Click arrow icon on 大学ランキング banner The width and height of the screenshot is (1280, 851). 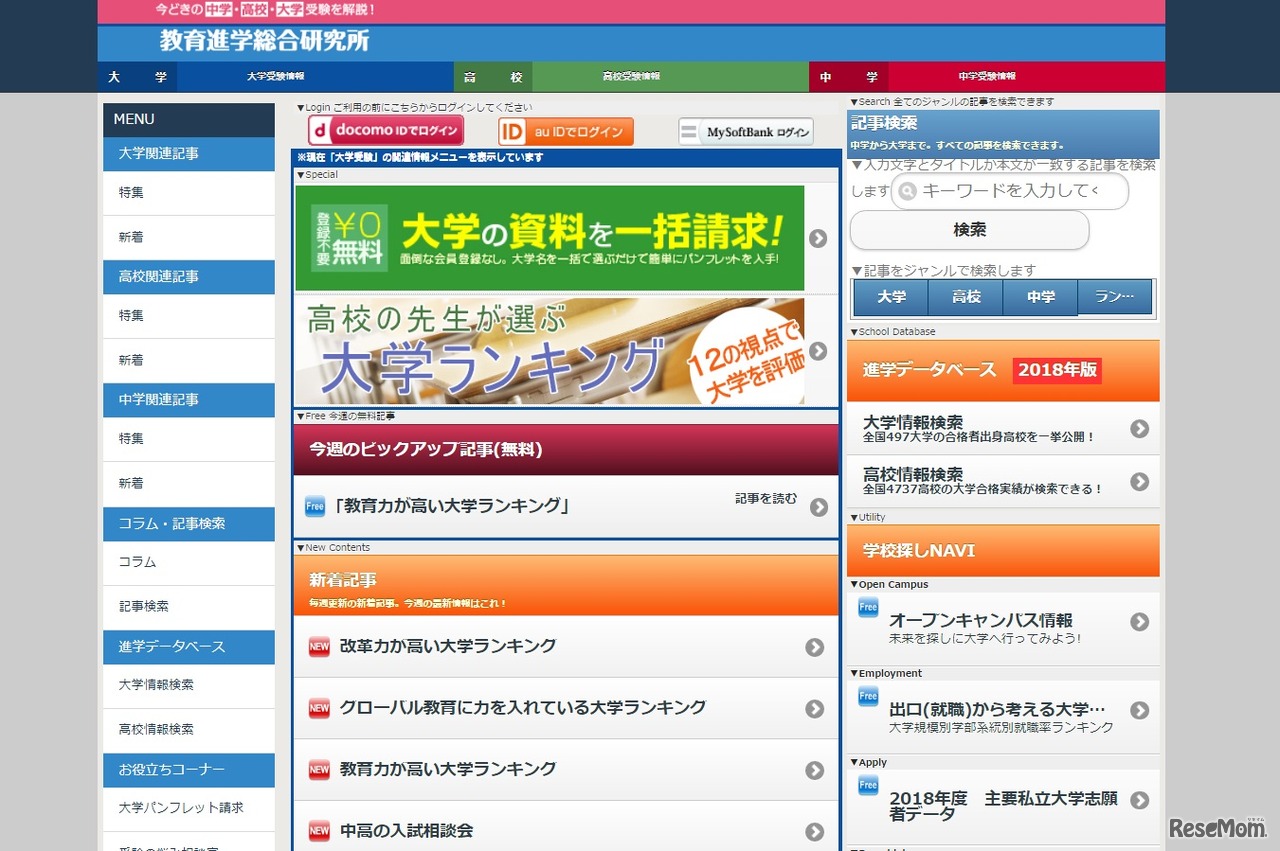coord(818,351)
